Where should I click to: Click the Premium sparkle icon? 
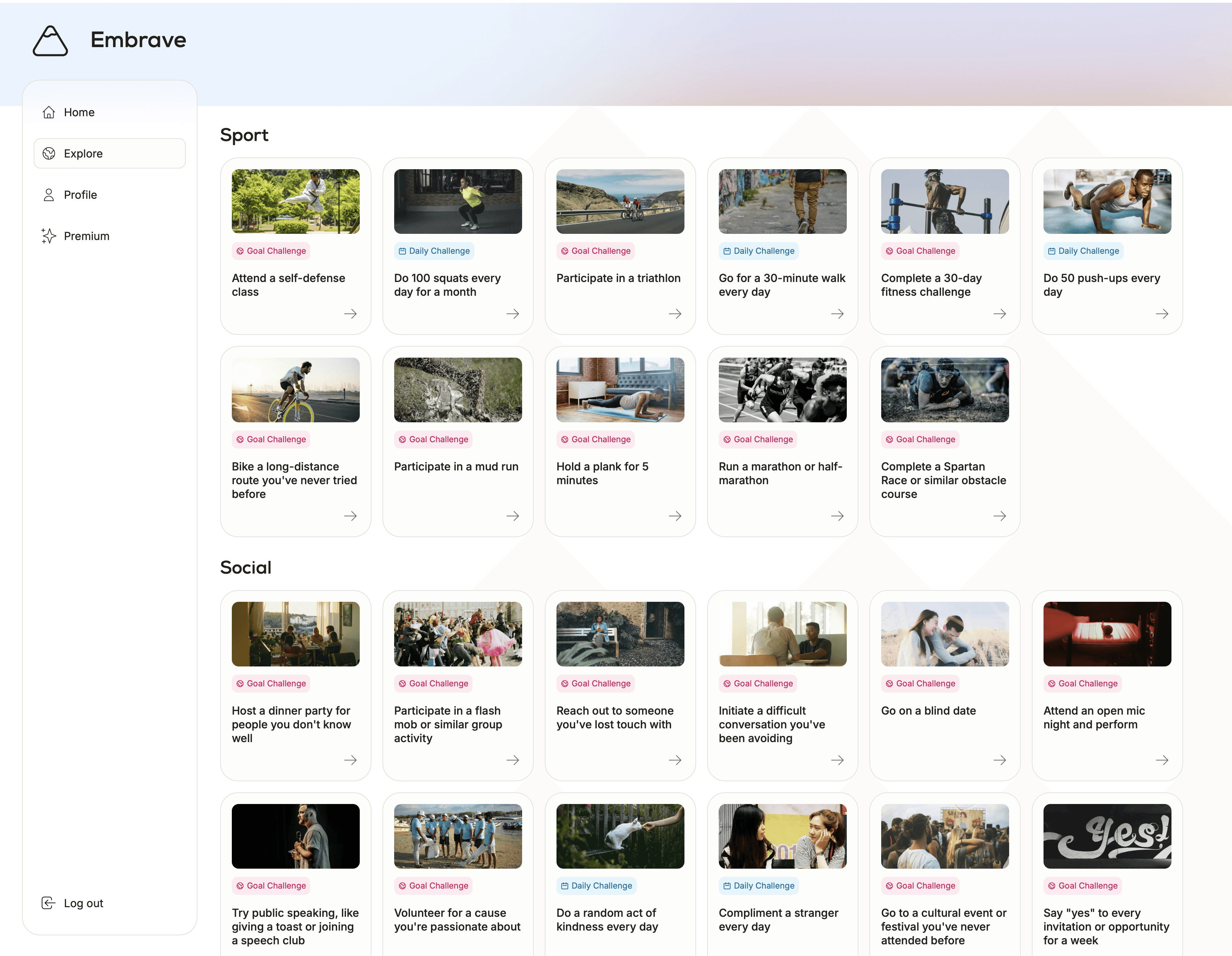(x=49, y=236)
